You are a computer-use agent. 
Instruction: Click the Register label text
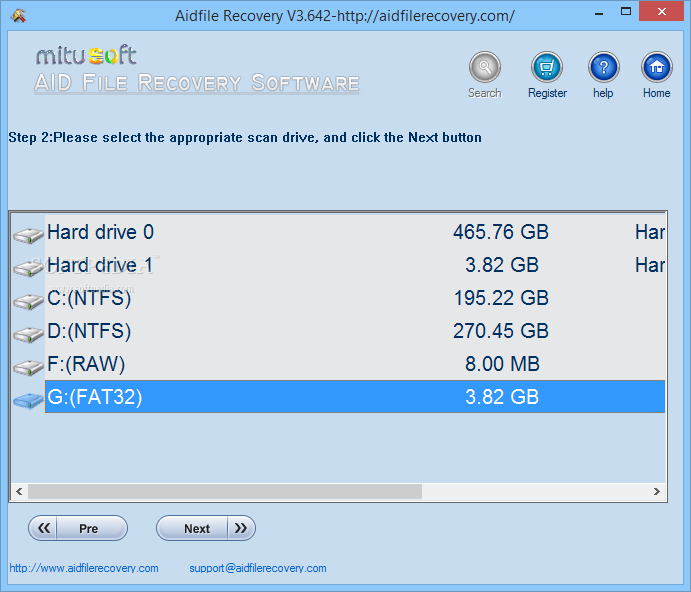(x=547, y=93)
